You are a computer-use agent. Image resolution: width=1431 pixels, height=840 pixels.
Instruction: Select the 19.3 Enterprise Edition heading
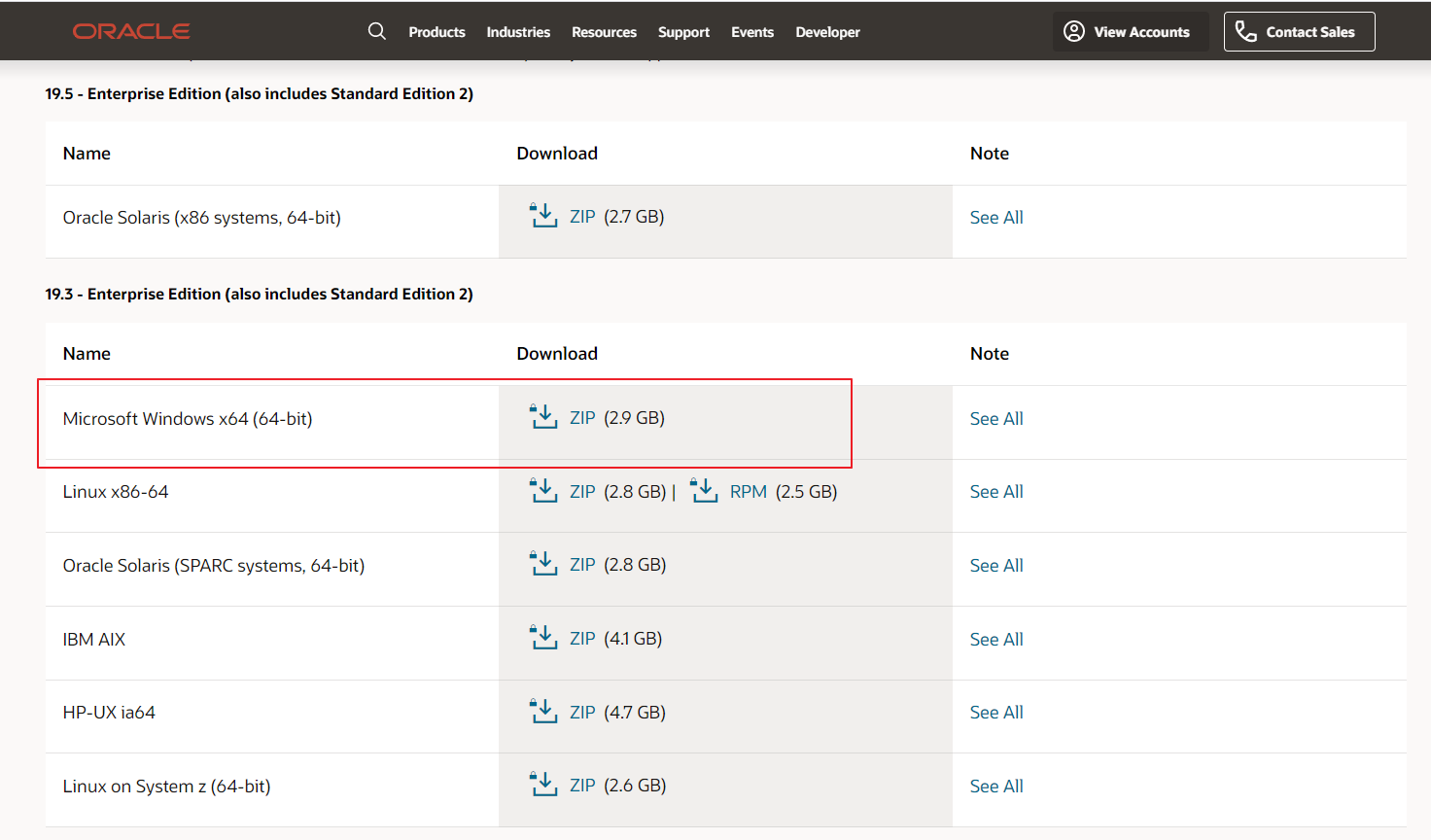pos(260,294)
